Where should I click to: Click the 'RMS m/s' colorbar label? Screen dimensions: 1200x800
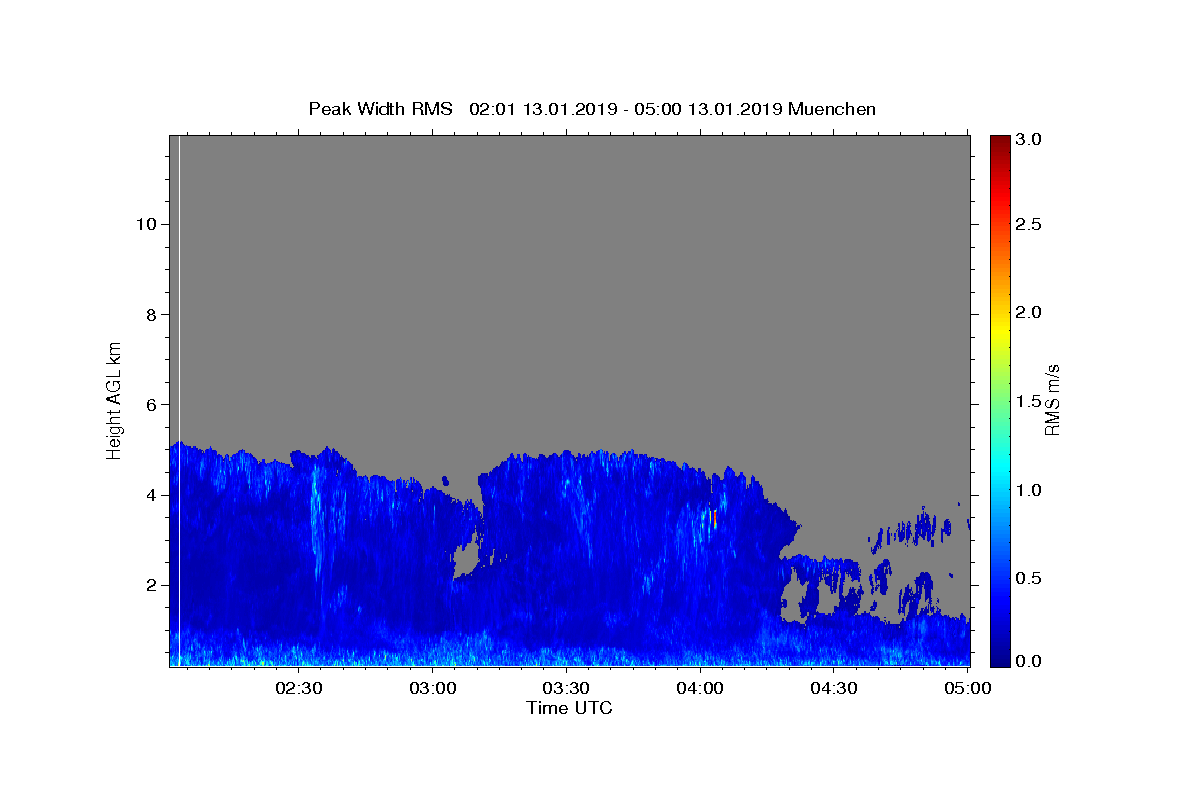point(1052,400)
